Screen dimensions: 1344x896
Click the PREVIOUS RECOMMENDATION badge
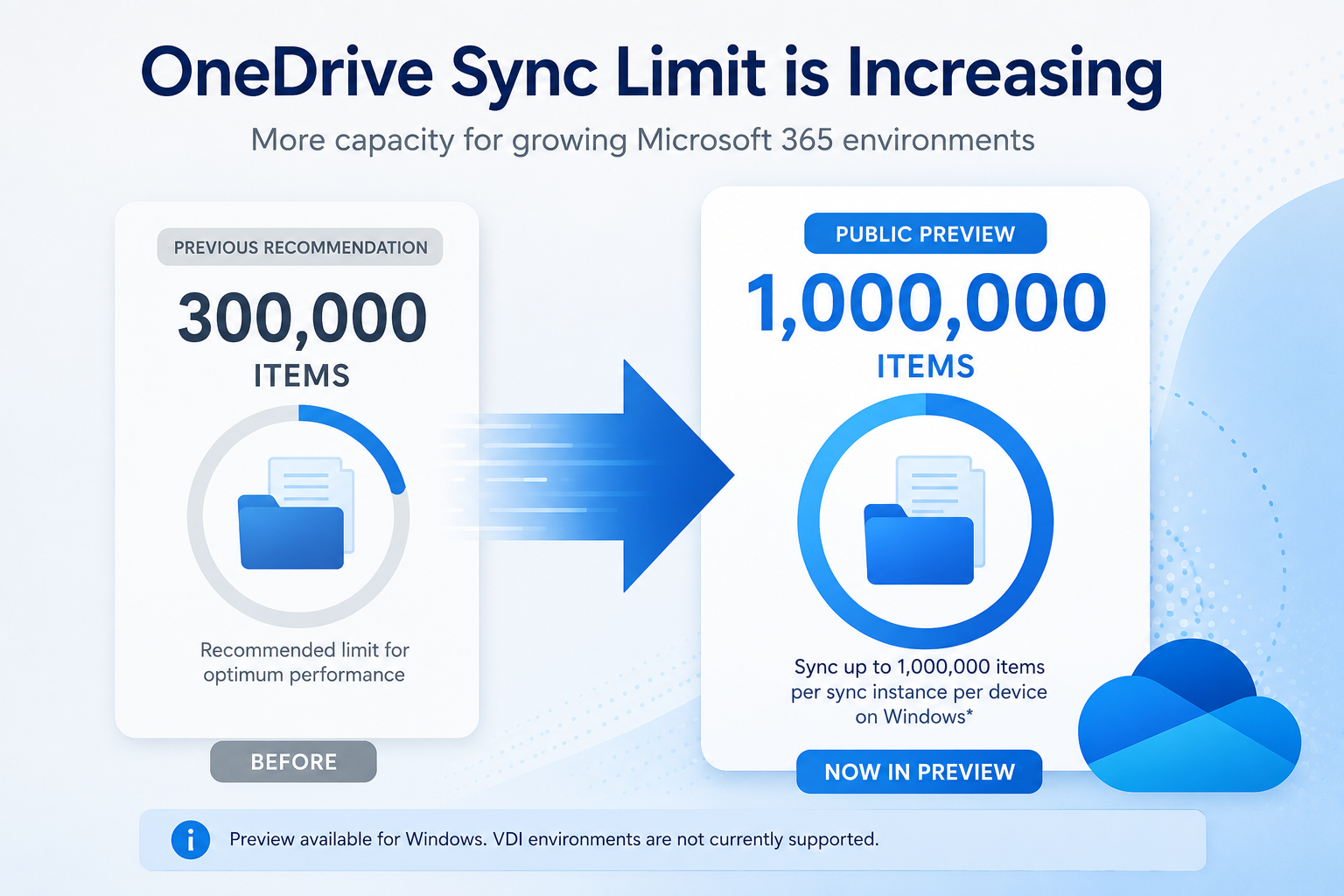pos(300,248)
